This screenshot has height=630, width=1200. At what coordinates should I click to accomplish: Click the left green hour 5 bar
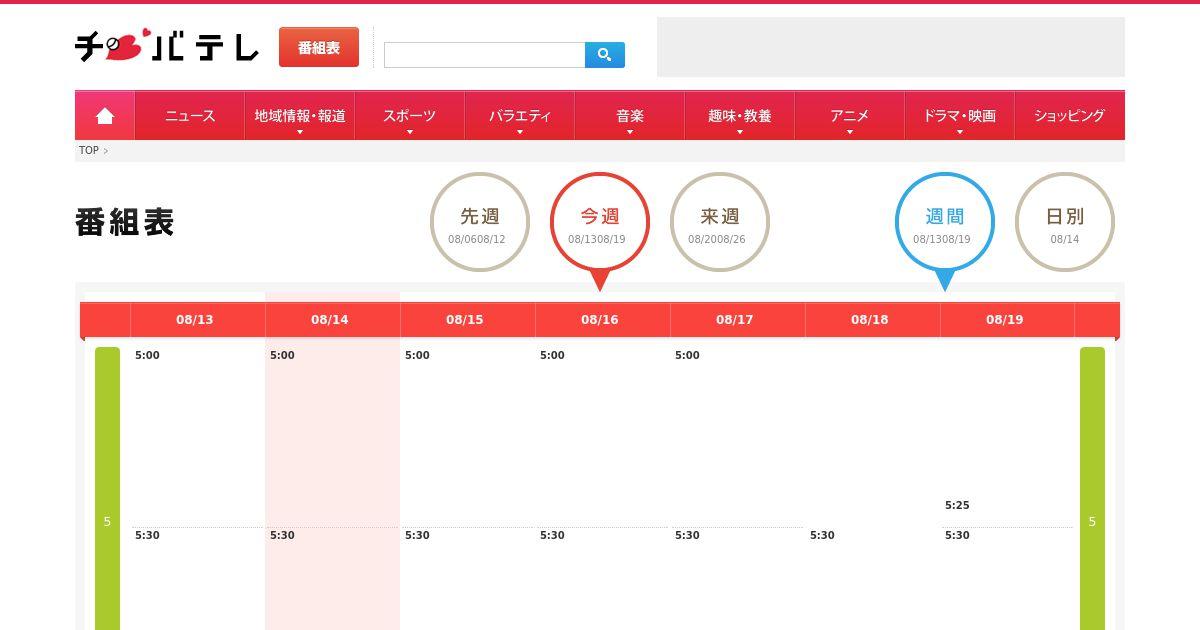pos(107,490)
